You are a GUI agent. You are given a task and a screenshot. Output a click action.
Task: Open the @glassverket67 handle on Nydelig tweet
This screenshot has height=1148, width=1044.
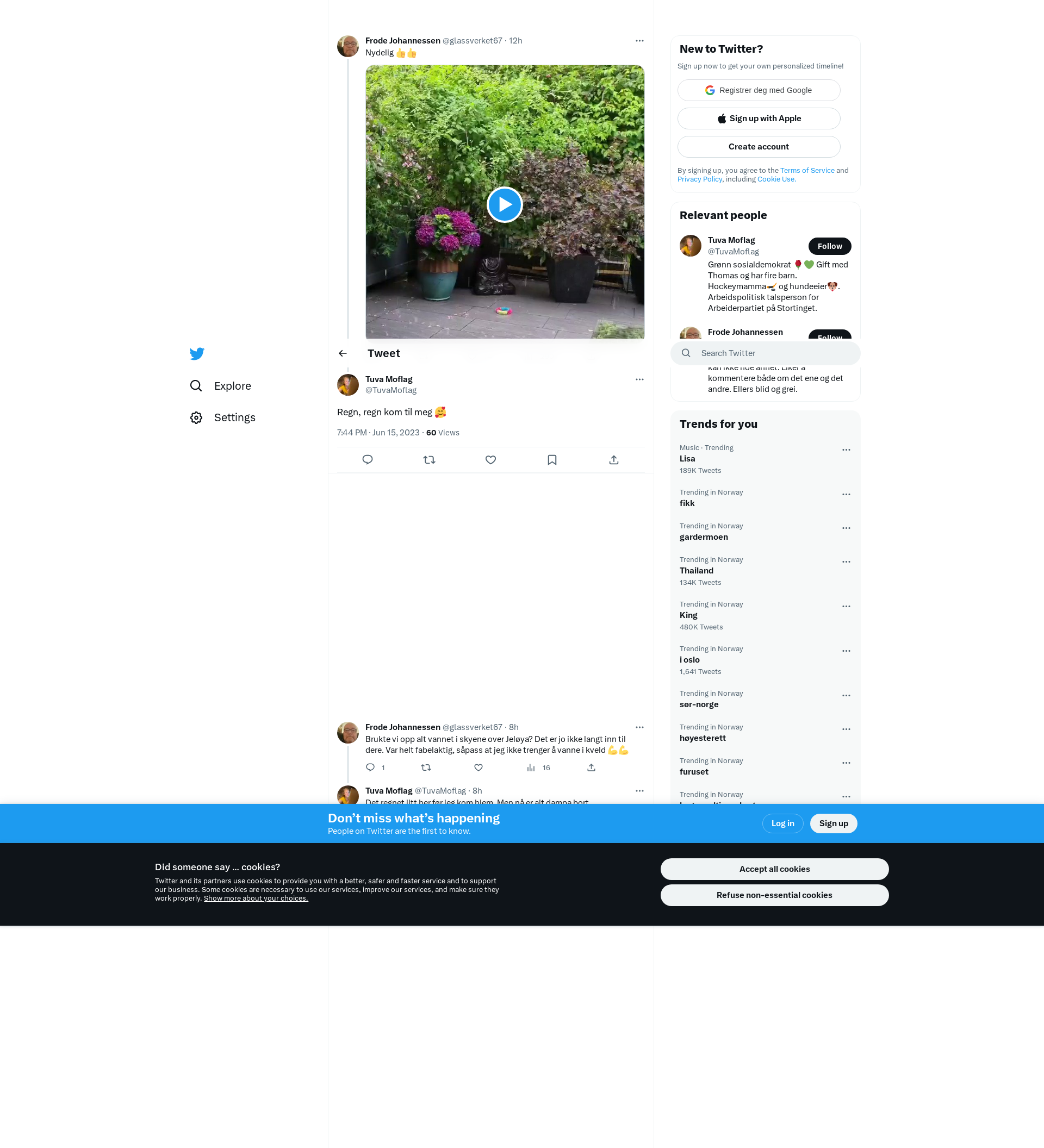pyautogui.click(x=472, y=41)
